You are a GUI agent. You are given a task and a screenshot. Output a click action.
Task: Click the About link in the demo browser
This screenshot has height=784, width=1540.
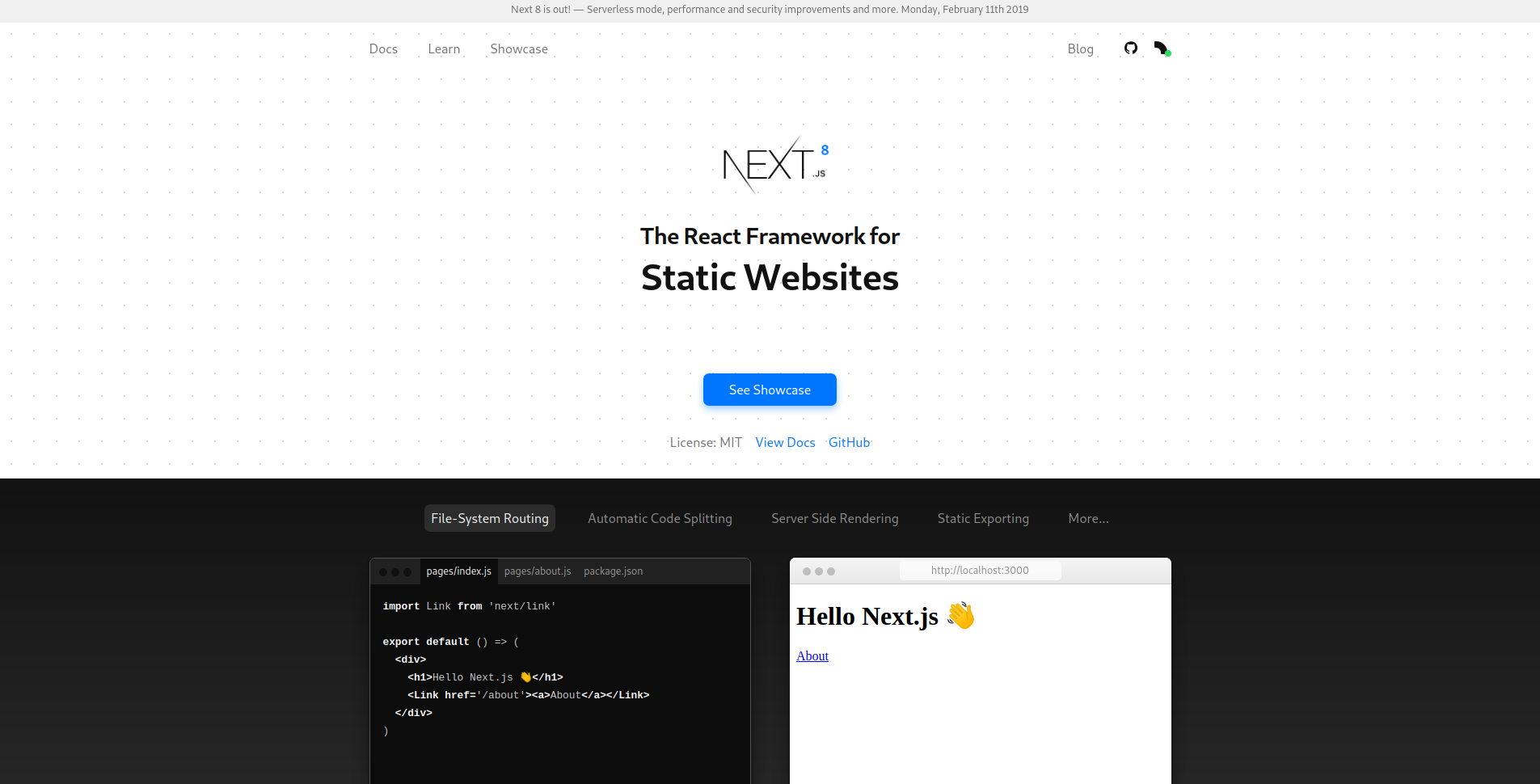[812, 655]
